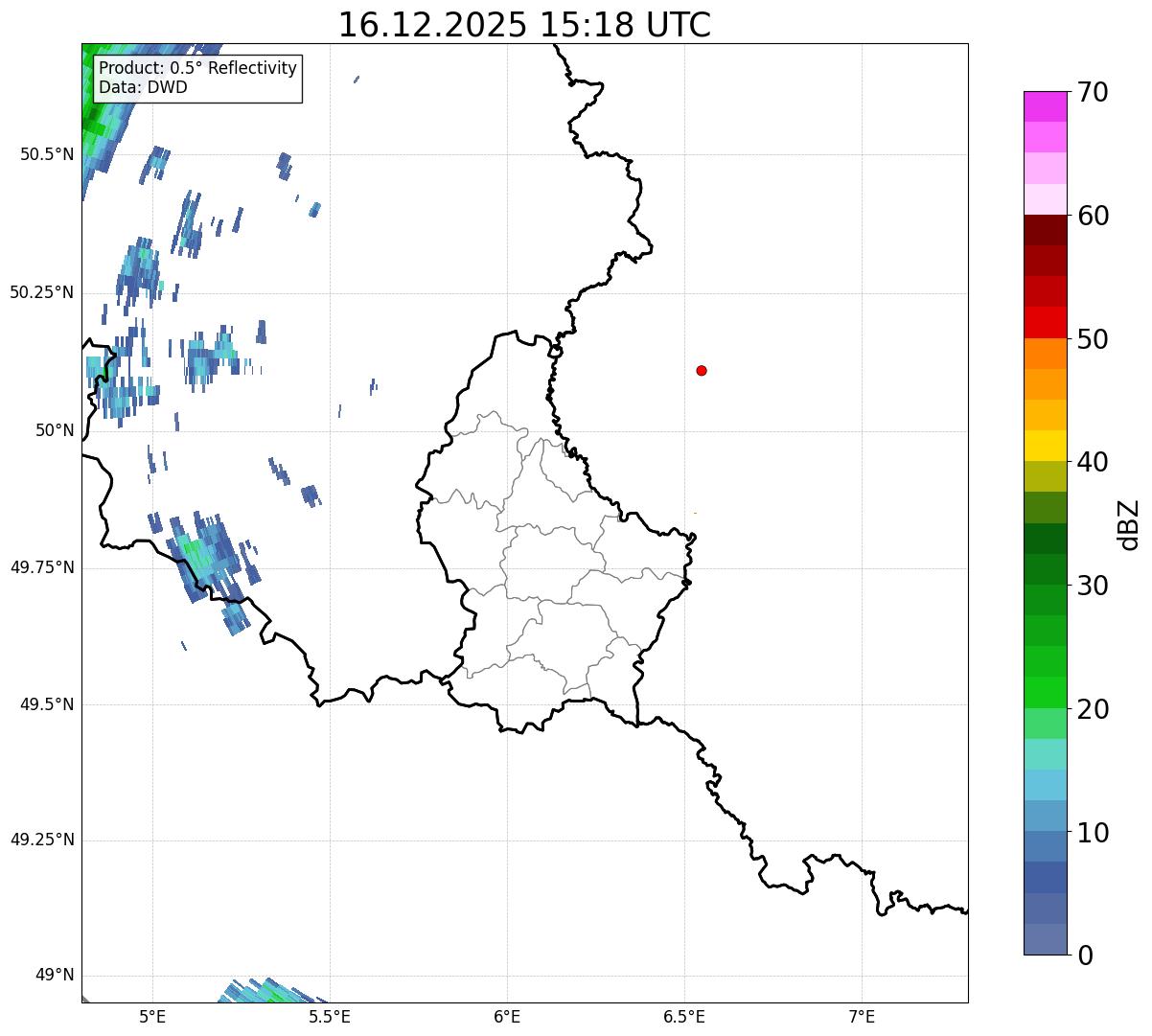
Task: Pick the dark maroon colorbar swatch below 60
Action: (x=1046, y=230)
